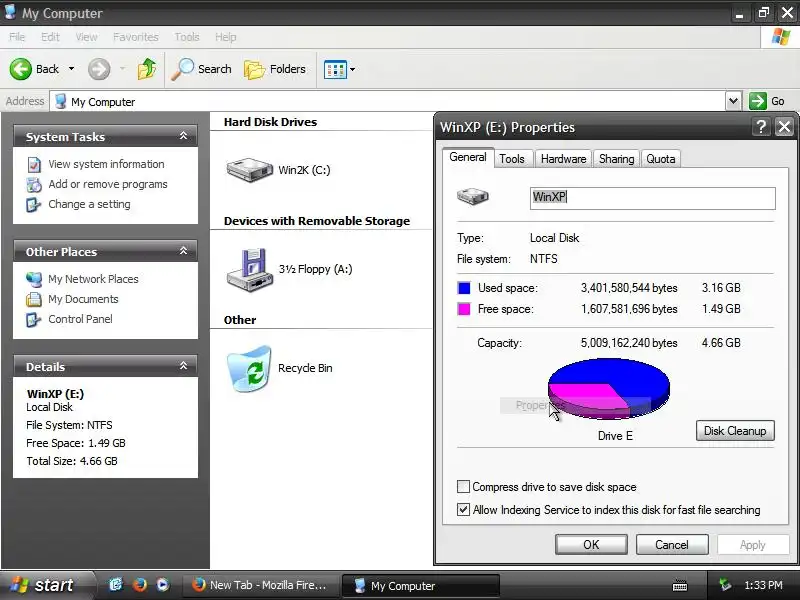Launch the media player quick launch icon
This screenshot has width=800, height=600.
coord(163,585)
